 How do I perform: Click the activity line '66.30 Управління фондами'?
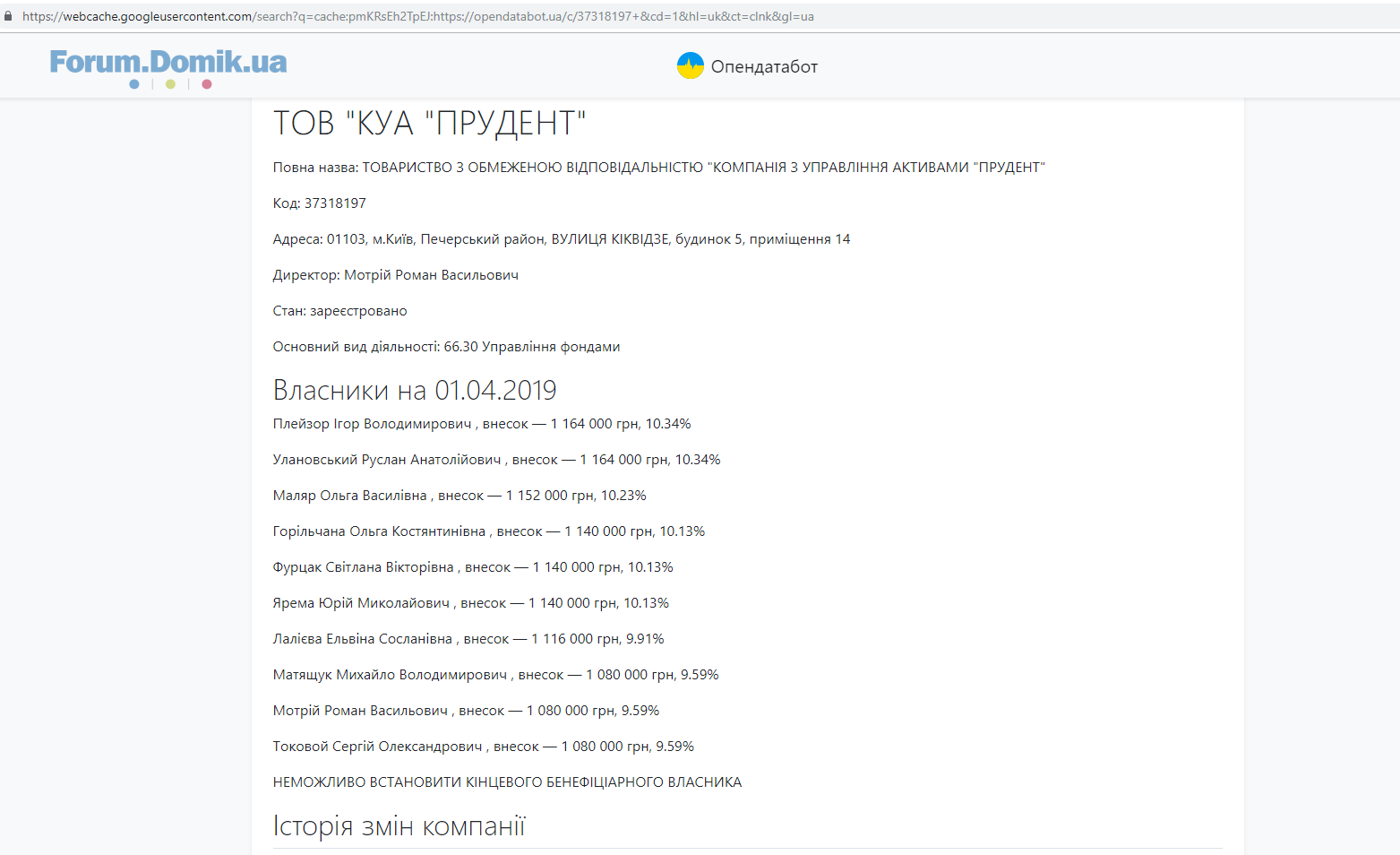click(x=446, y=347)
